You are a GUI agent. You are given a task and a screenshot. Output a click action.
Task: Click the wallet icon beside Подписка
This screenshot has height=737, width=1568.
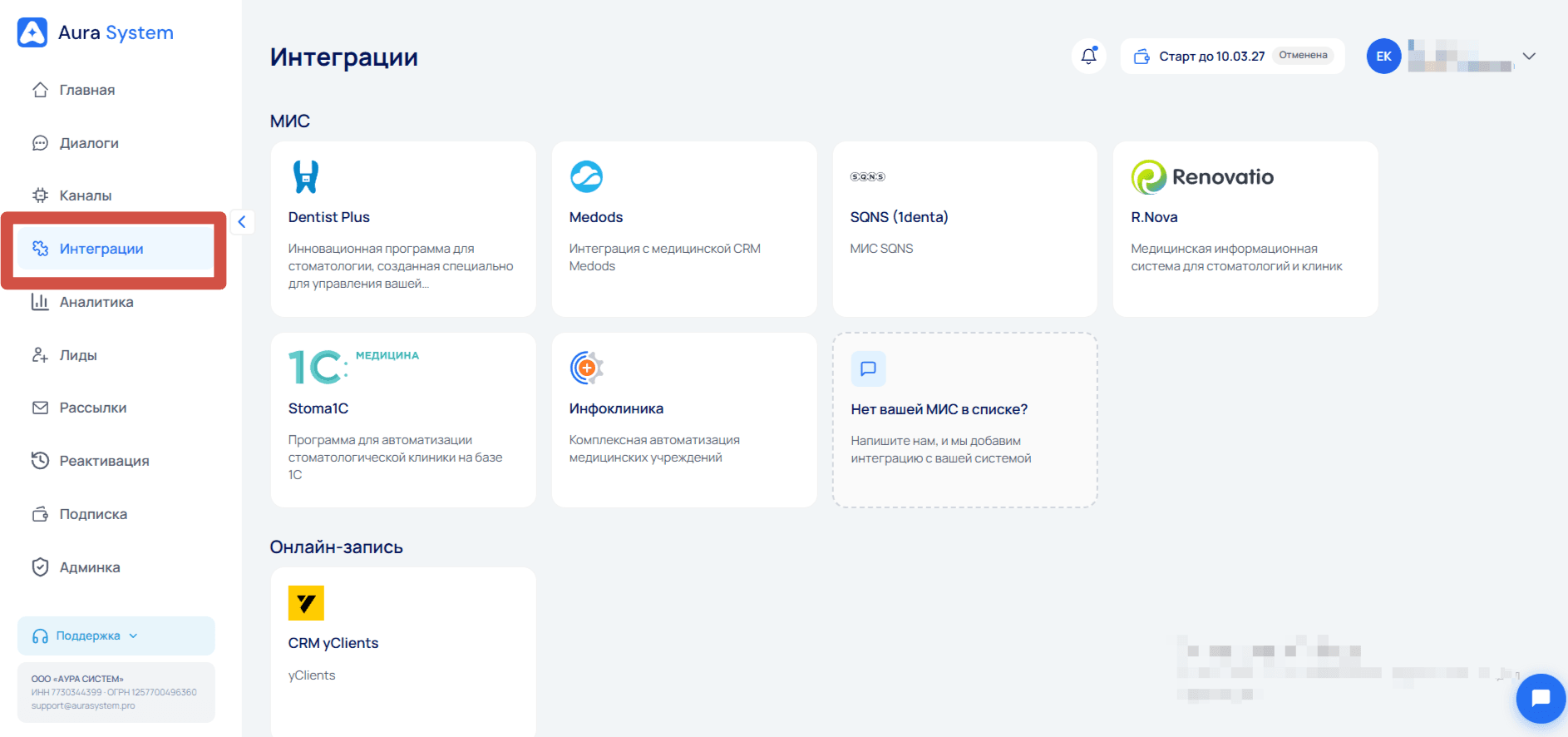[x=40, y=514]
